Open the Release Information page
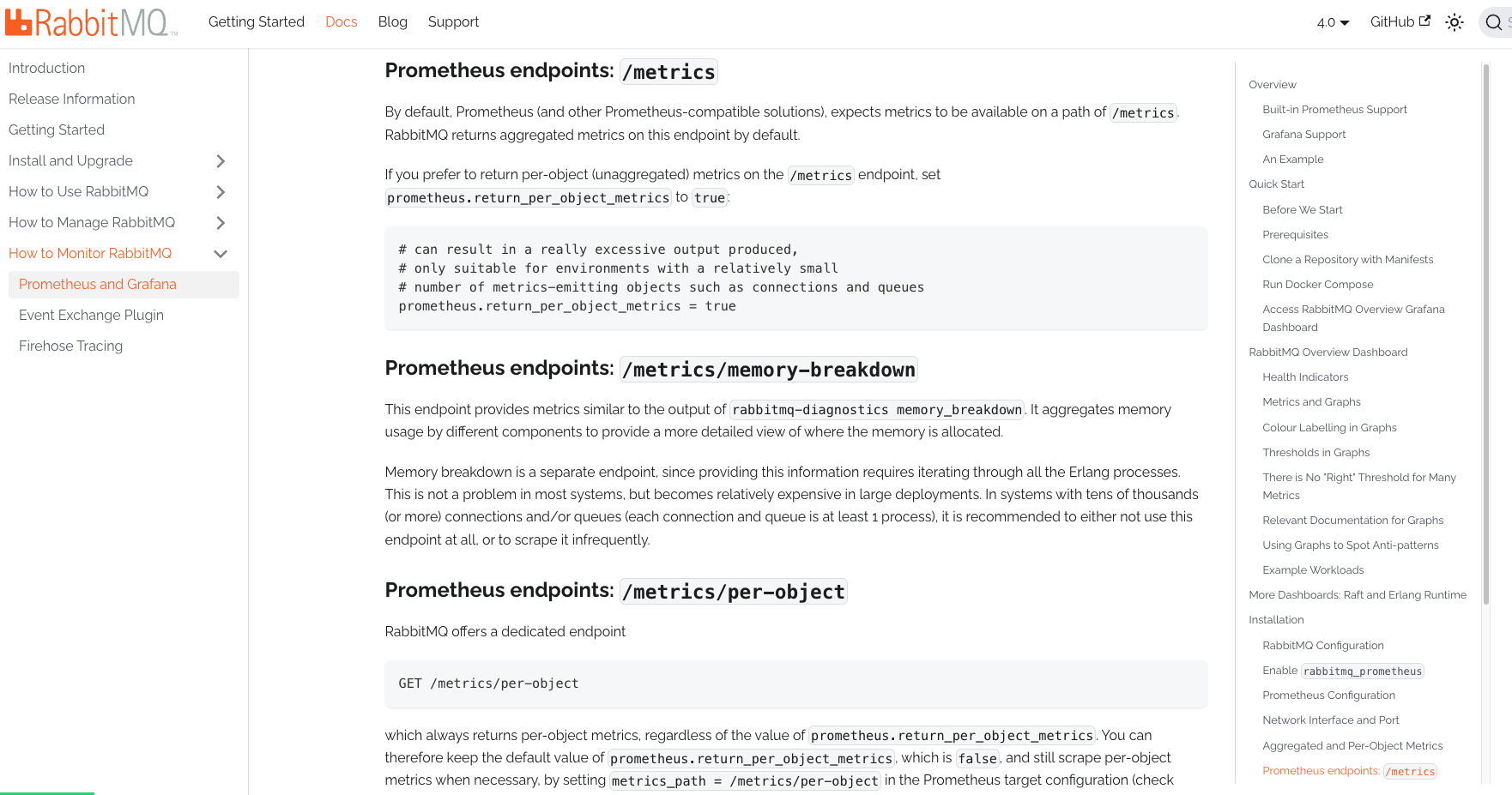This screenshot has height=795, width=1512. click(71, 99)
